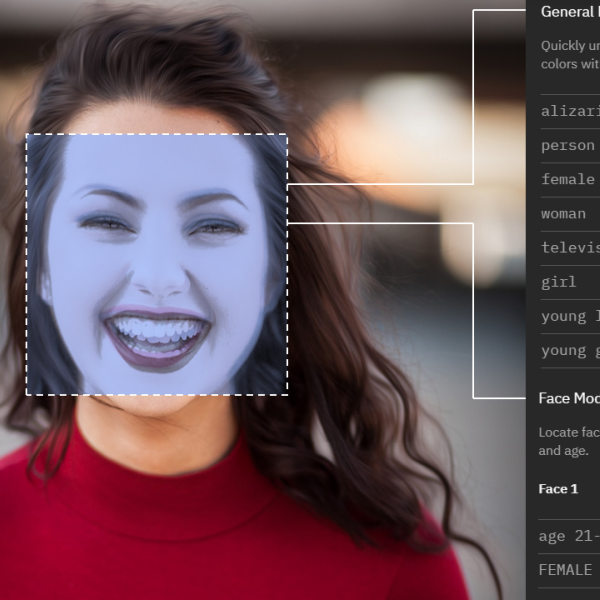Click the "age 21-" result row
The image size is (600, 600).
pos(569,536)
